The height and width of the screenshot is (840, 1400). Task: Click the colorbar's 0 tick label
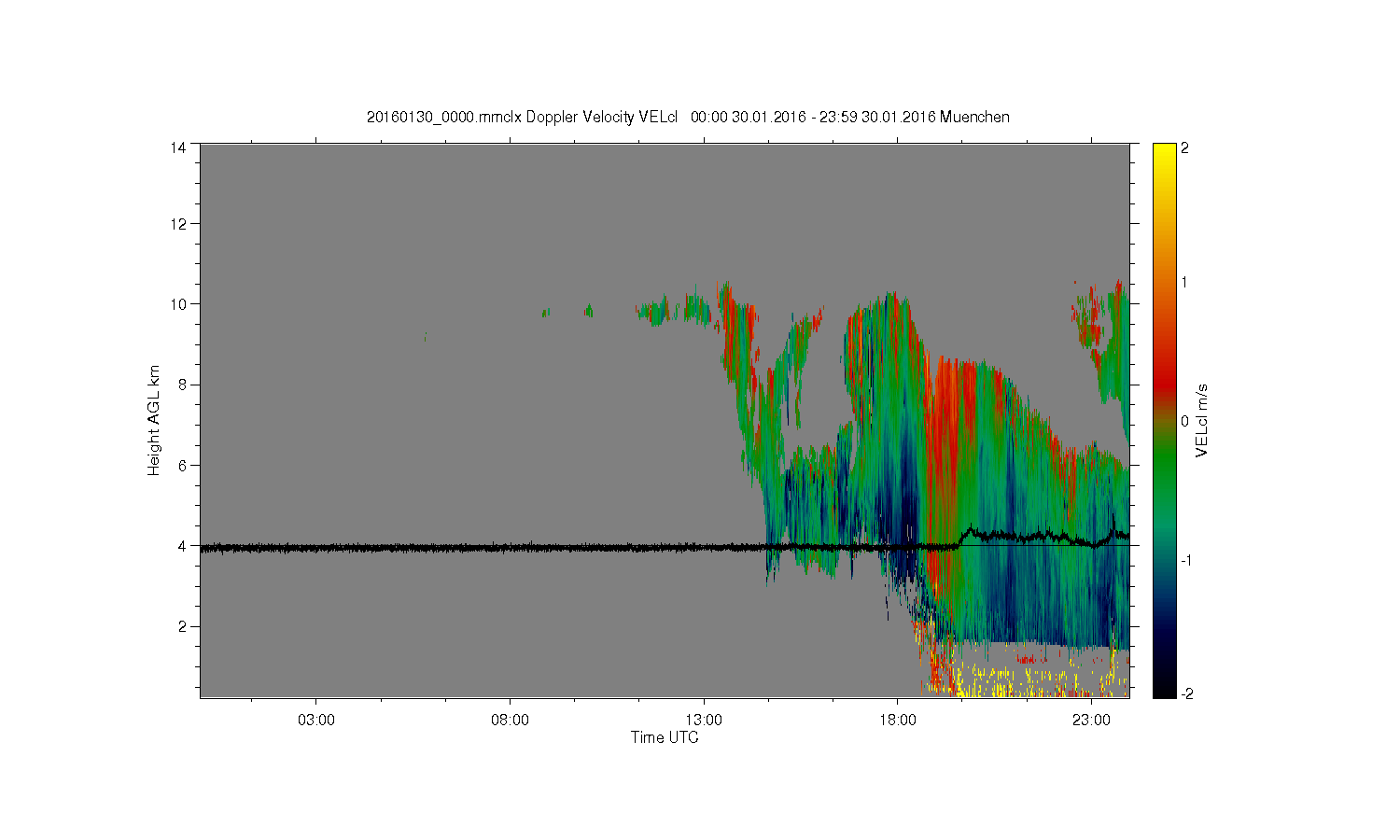pos(1185,421)
